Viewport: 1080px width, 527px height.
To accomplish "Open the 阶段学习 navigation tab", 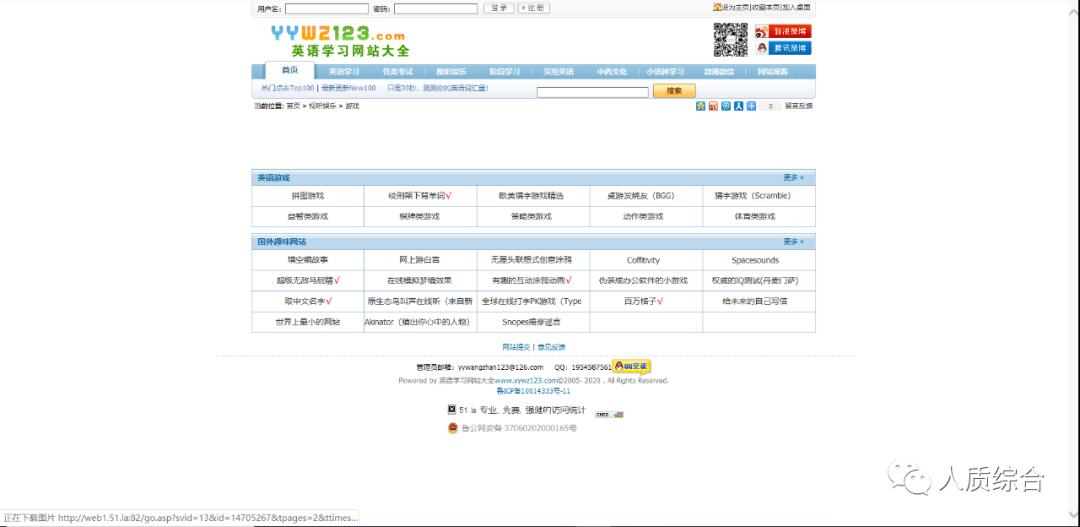I will pyautogui.click(x=505, y=72).
